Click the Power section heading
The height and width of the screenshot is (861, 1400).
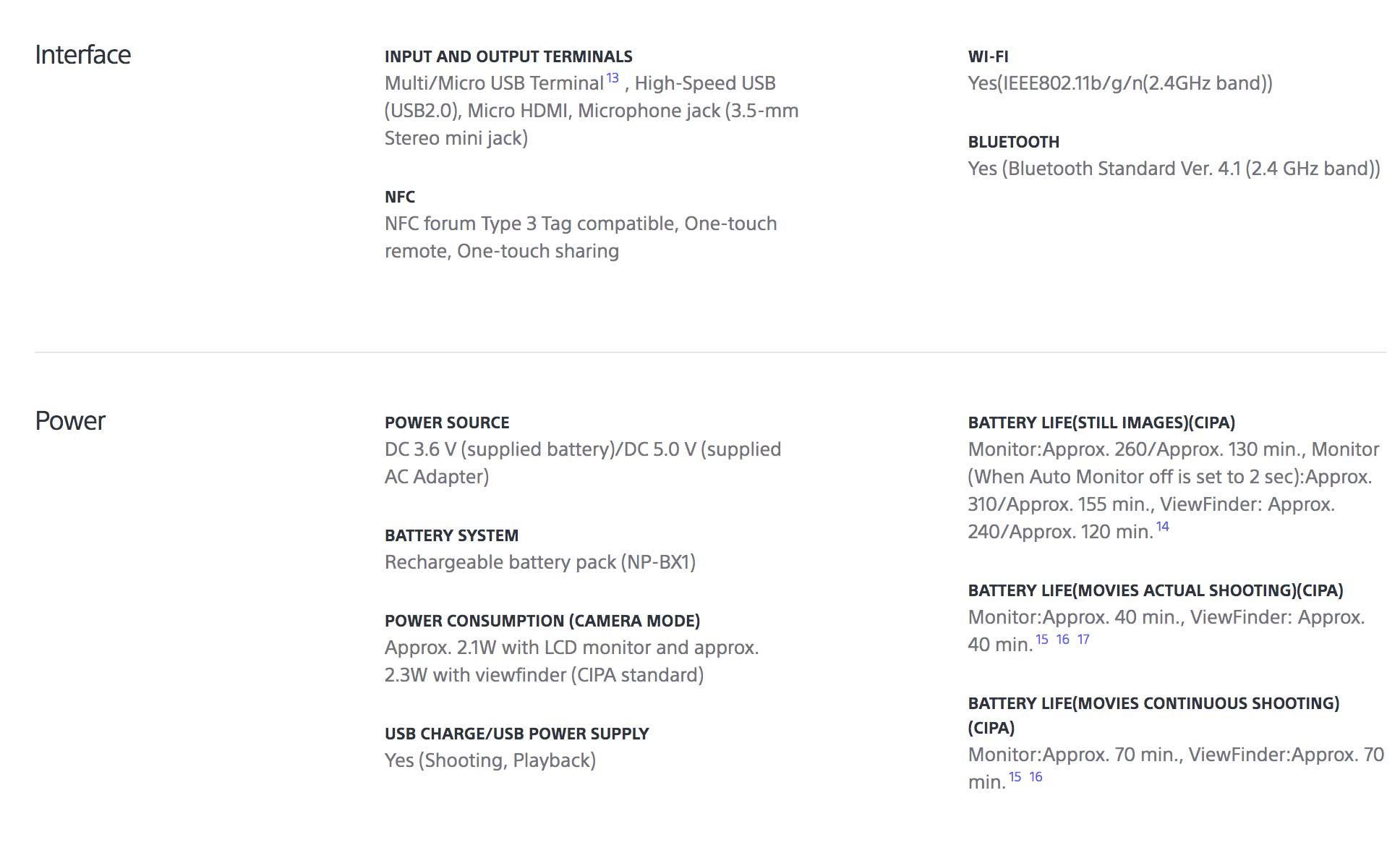[x=70, y=421]
